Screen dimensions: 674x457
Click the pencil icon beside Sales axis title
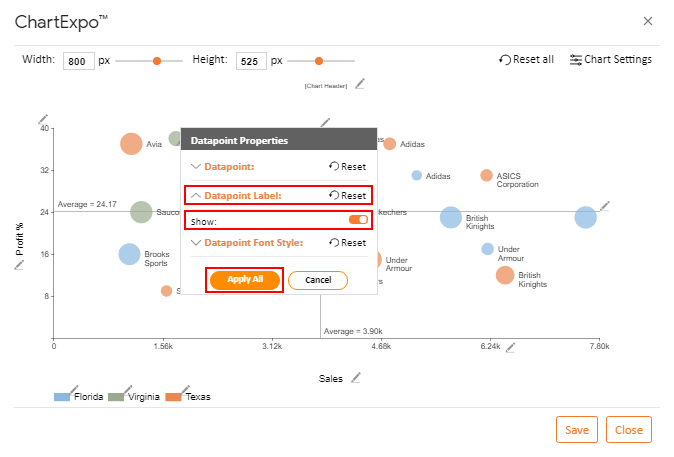[356, 378]
